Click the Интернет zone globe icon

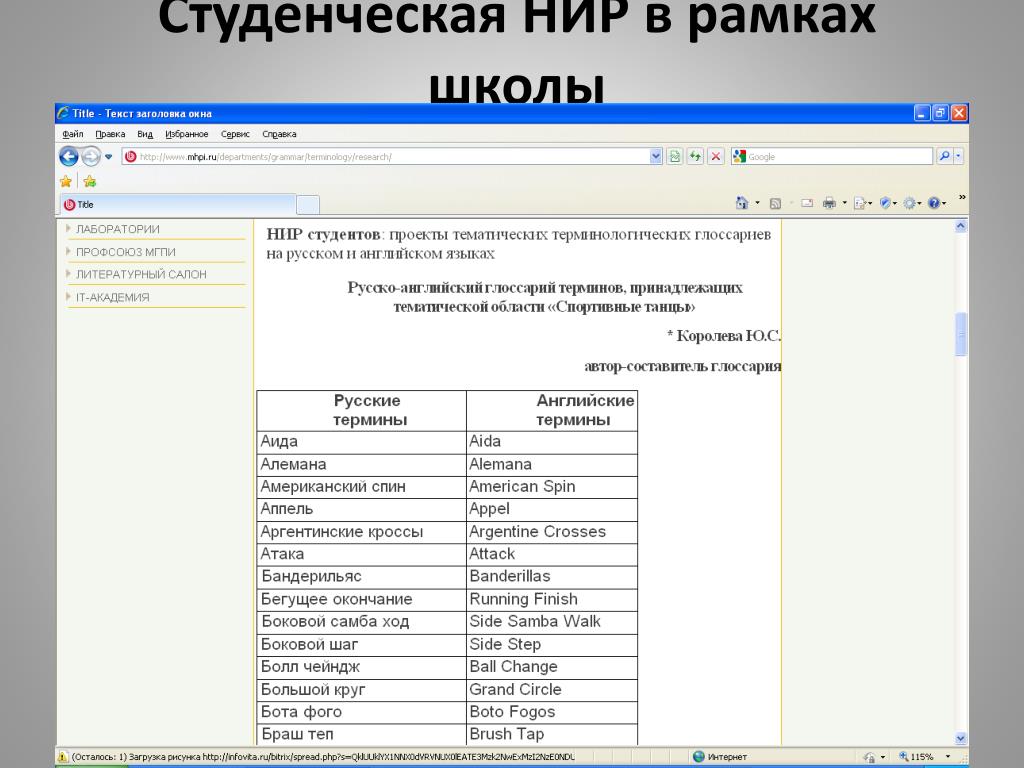coord(698,756)
